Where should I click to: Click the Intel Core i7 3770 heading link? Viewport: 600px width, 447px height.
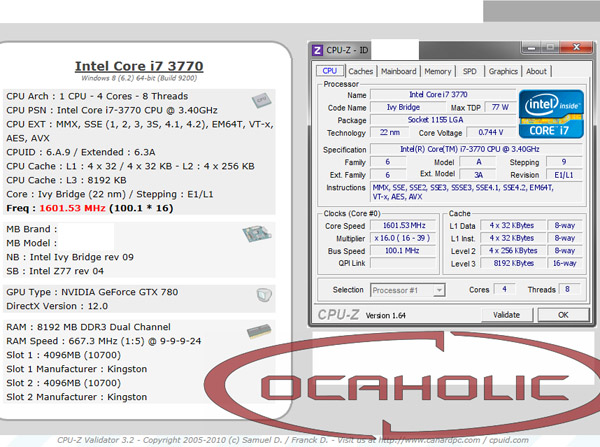(x=139, y=66)
